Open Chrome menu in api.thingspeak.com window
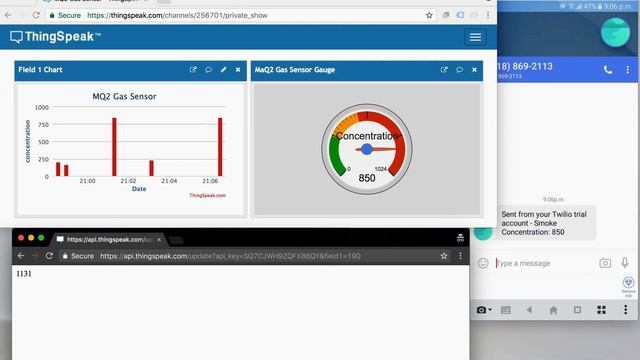 460,256
